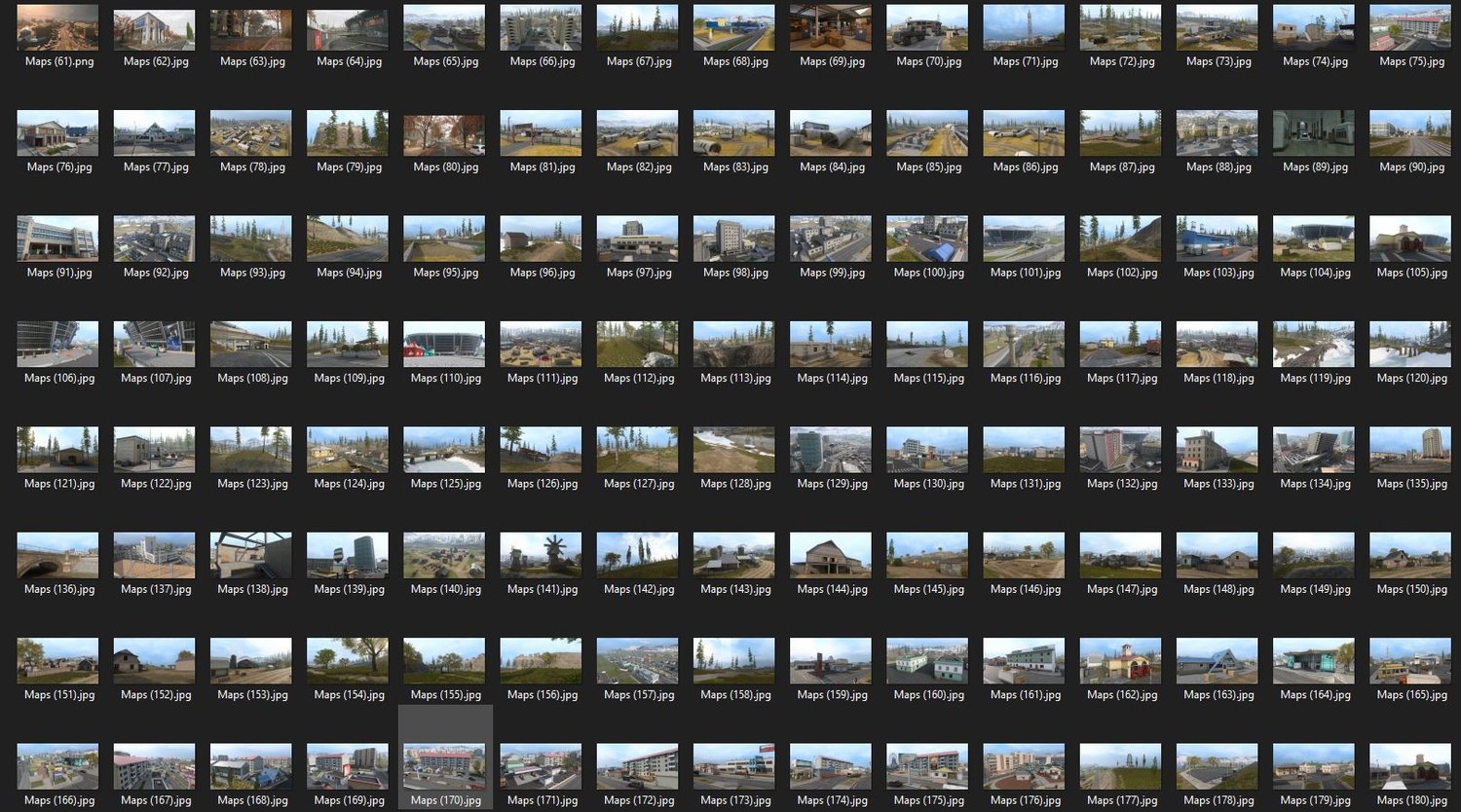The image size is (1461, 812).
Task: Click the file name "Maps (178).jpg"
Action: pyautogui.click(x=1218, y=800)
